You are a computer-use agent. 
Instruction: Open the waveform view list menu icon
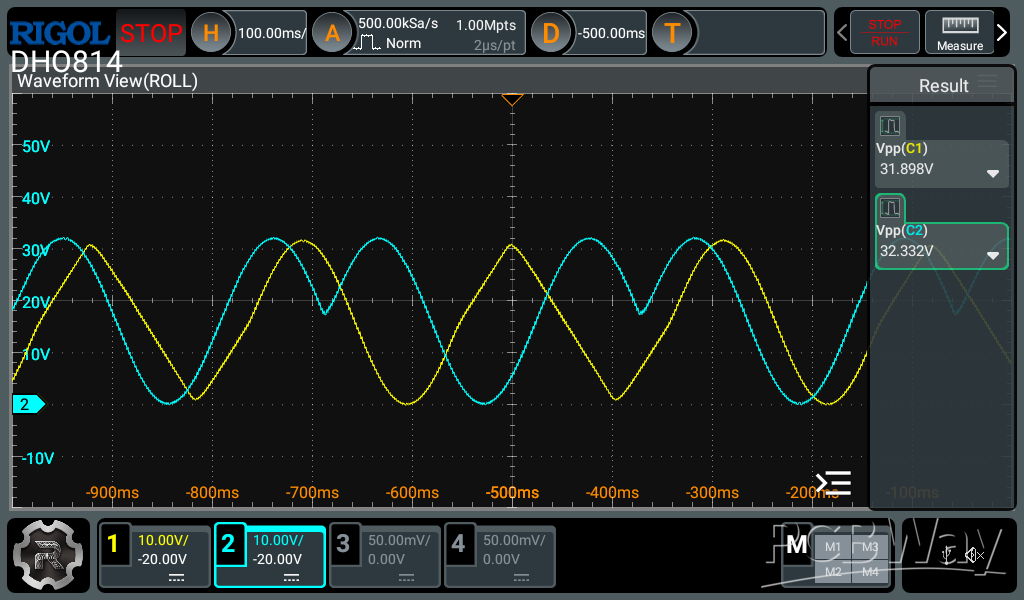click(833, 483)
